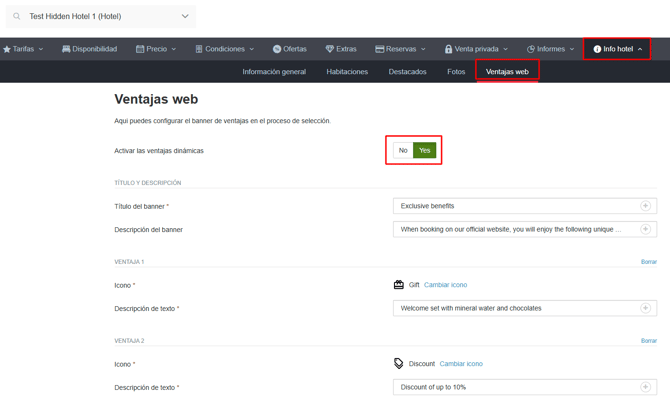Expand the Venta privada menu chevron
The height and width of the screenshot is (407, 670).
505,49
